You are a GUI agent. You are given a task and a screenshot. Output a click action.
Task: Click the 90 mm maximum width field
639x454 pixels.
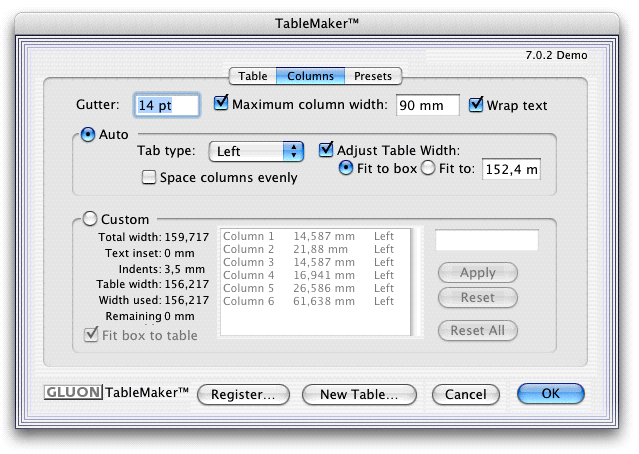(x=427, y=106)
